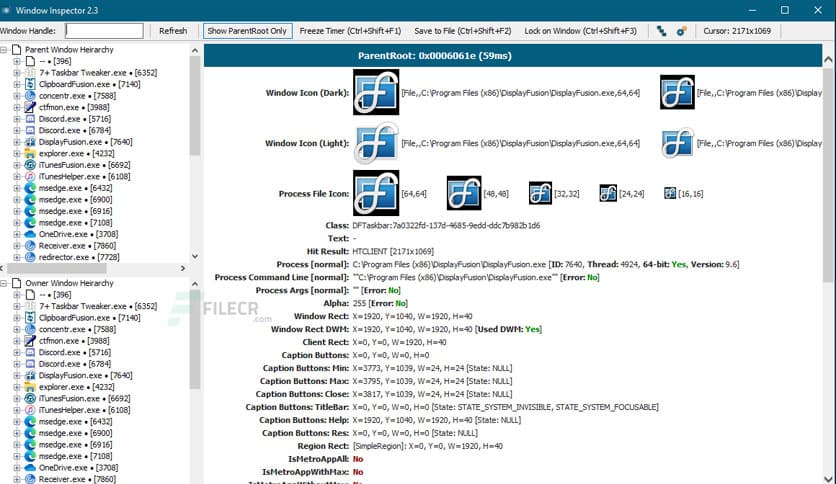Screen dimensions: 836x484
Task: Click Parent hierarchy horizontal scrollbar right arrow
Action: click(x=183, y=268)
